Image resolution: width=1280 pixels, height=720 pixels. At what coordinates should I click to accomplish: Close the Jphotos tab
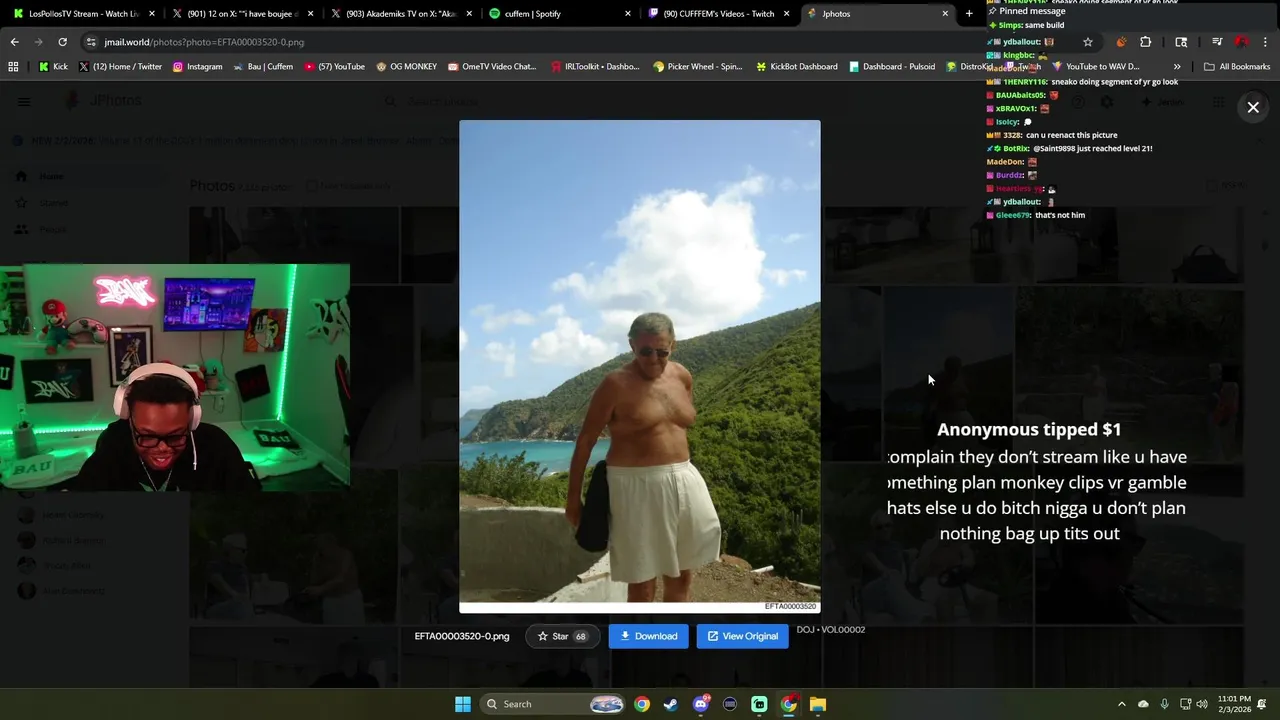pos(945,14)
